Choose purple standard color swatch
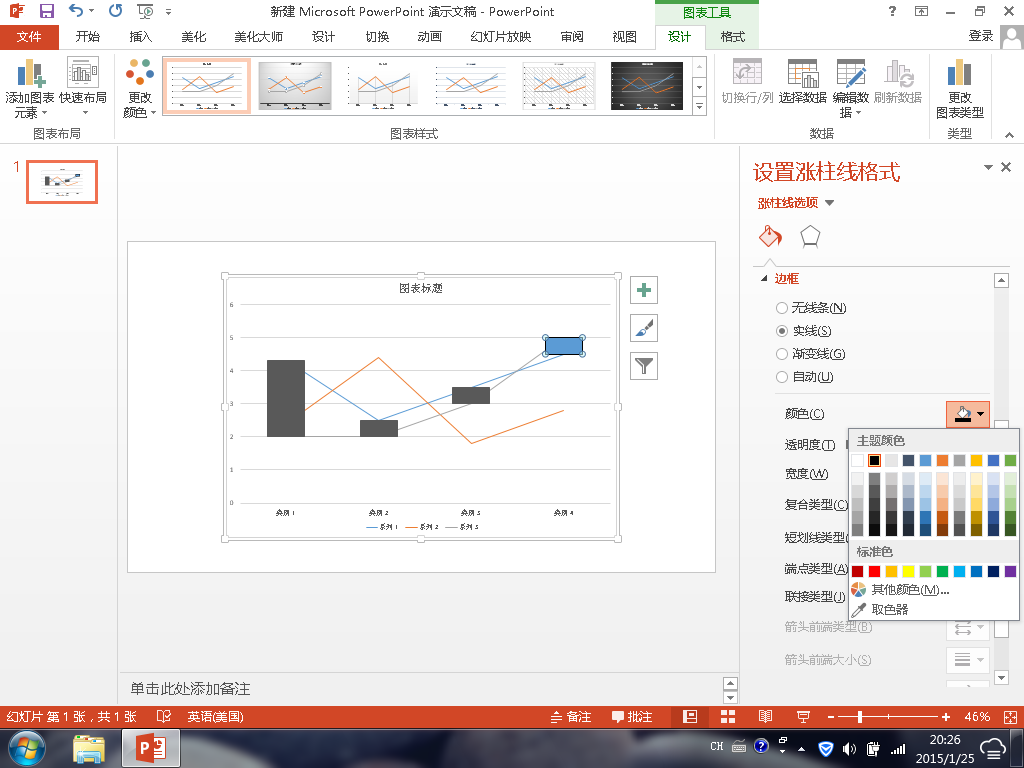1024x768 pixels. pos(1010,571)
